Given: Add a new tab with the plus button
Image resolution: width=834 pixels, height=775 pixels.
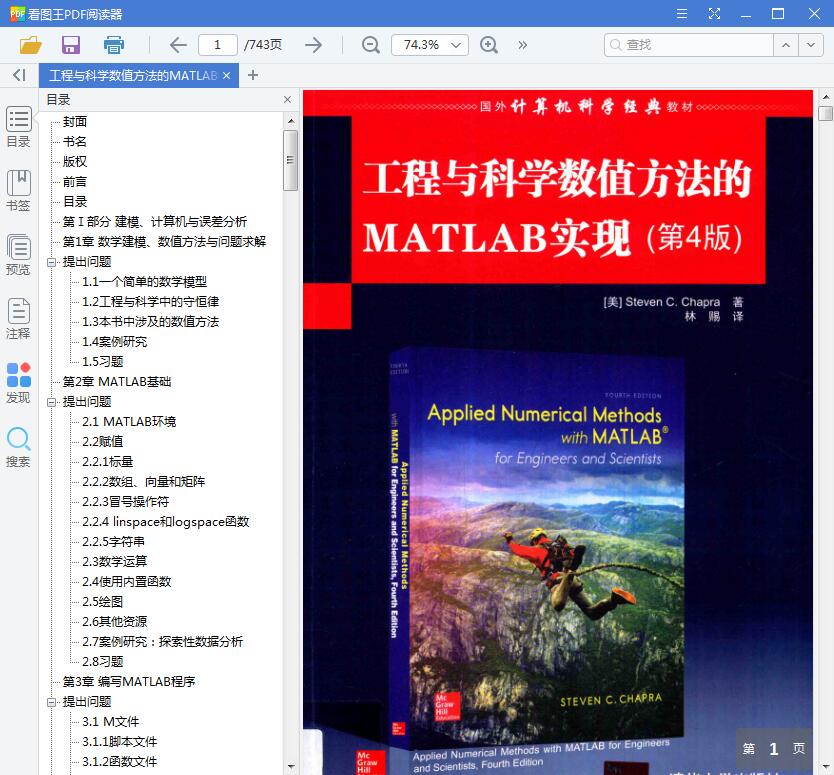Looking at the screenshot, I should click(253, 75).
